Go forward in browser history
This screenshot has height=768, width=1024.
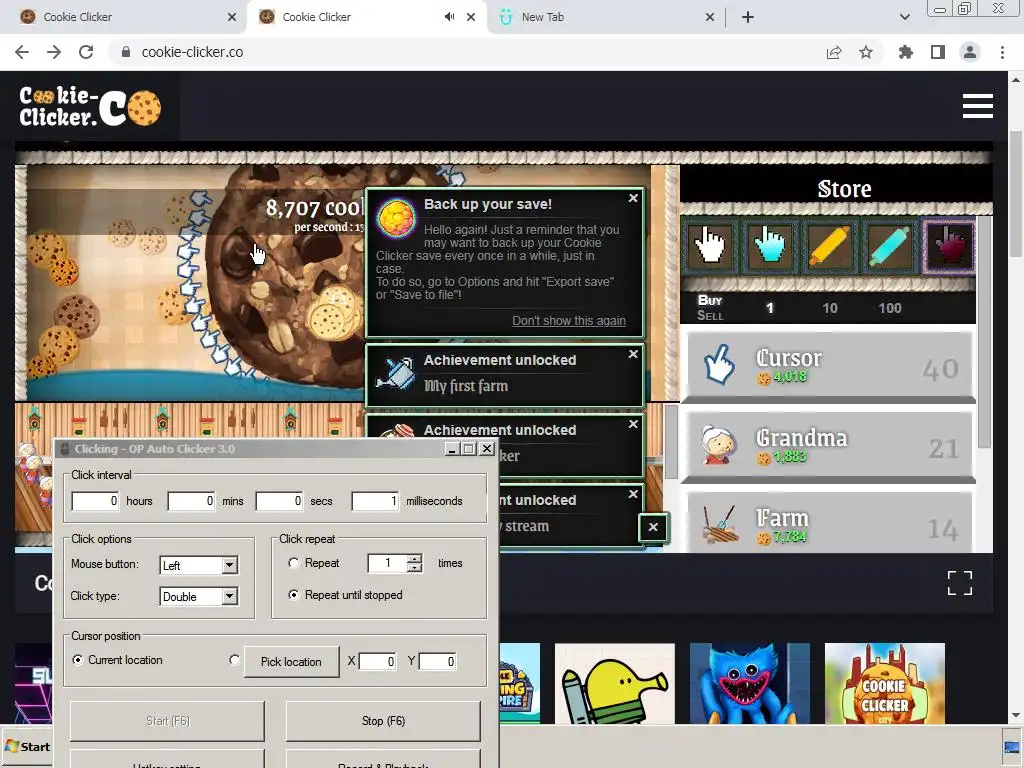point(54,52)
